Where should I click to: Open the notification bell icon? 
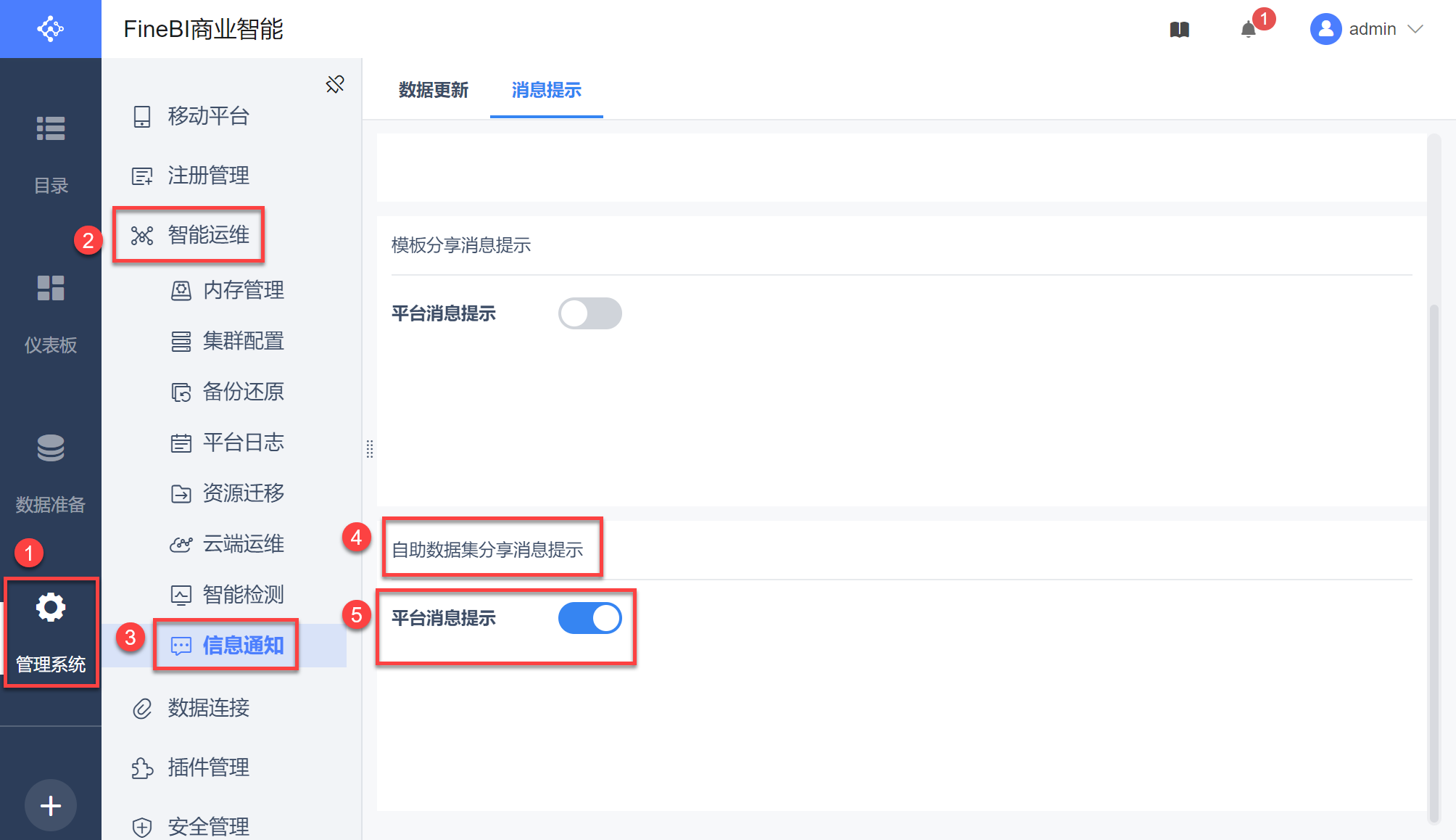coord(1248,30)
